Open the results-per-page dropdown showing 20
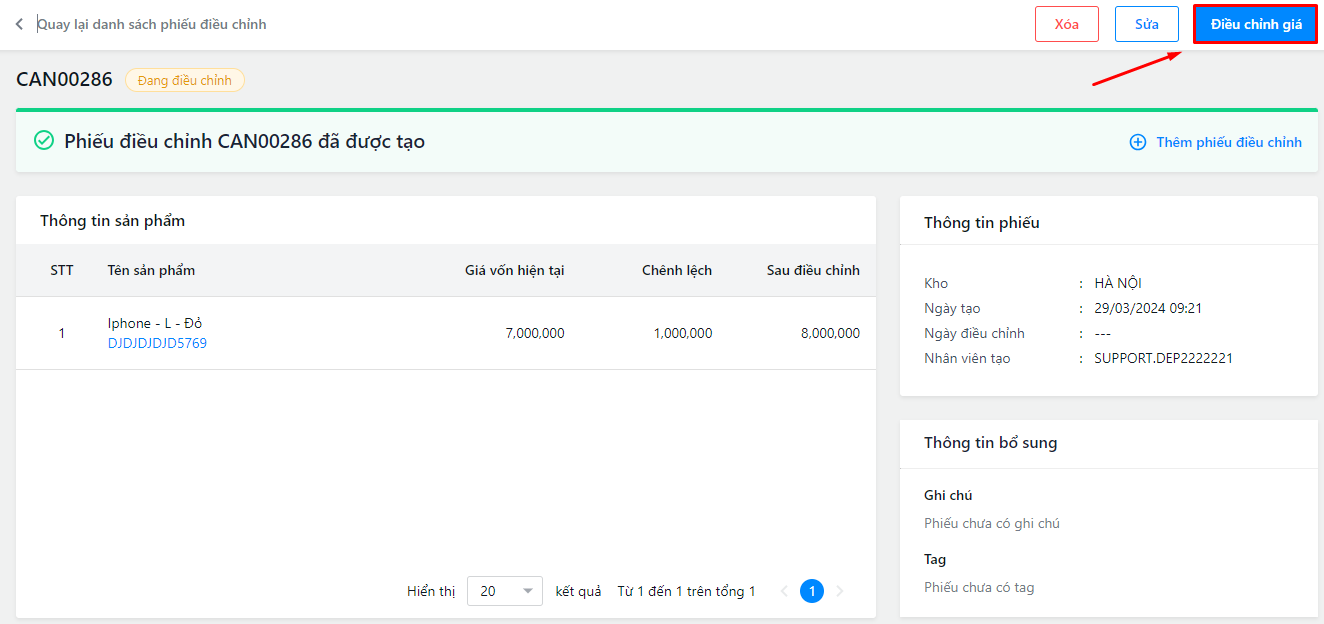Screen dimensions: 1324x624 (x=505, y=591)
